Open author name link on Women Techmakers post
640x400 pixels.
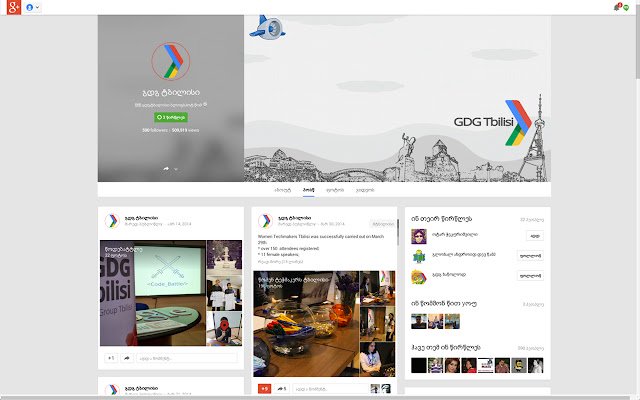coord(294,218)
